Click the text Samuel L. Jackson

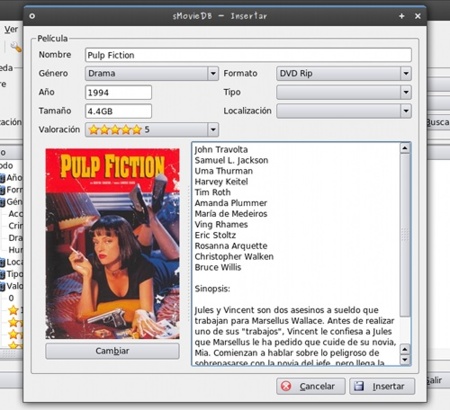[231, 160]
